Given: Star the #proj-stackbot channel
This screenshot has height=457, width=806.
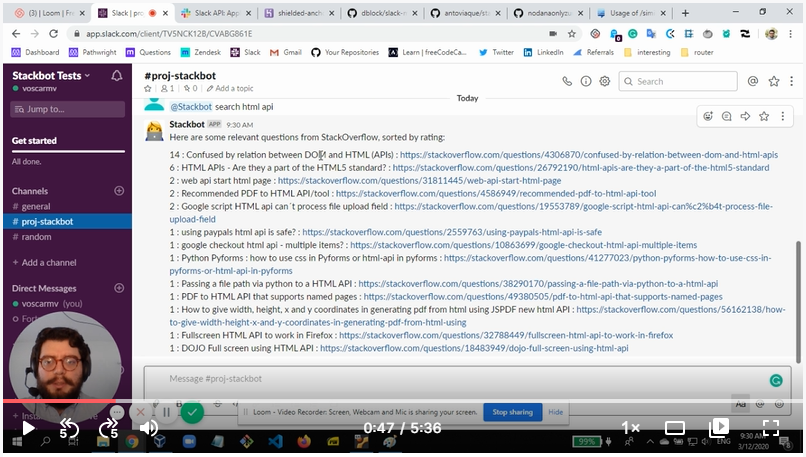Looking at the screenshot, I should point(148,88).
